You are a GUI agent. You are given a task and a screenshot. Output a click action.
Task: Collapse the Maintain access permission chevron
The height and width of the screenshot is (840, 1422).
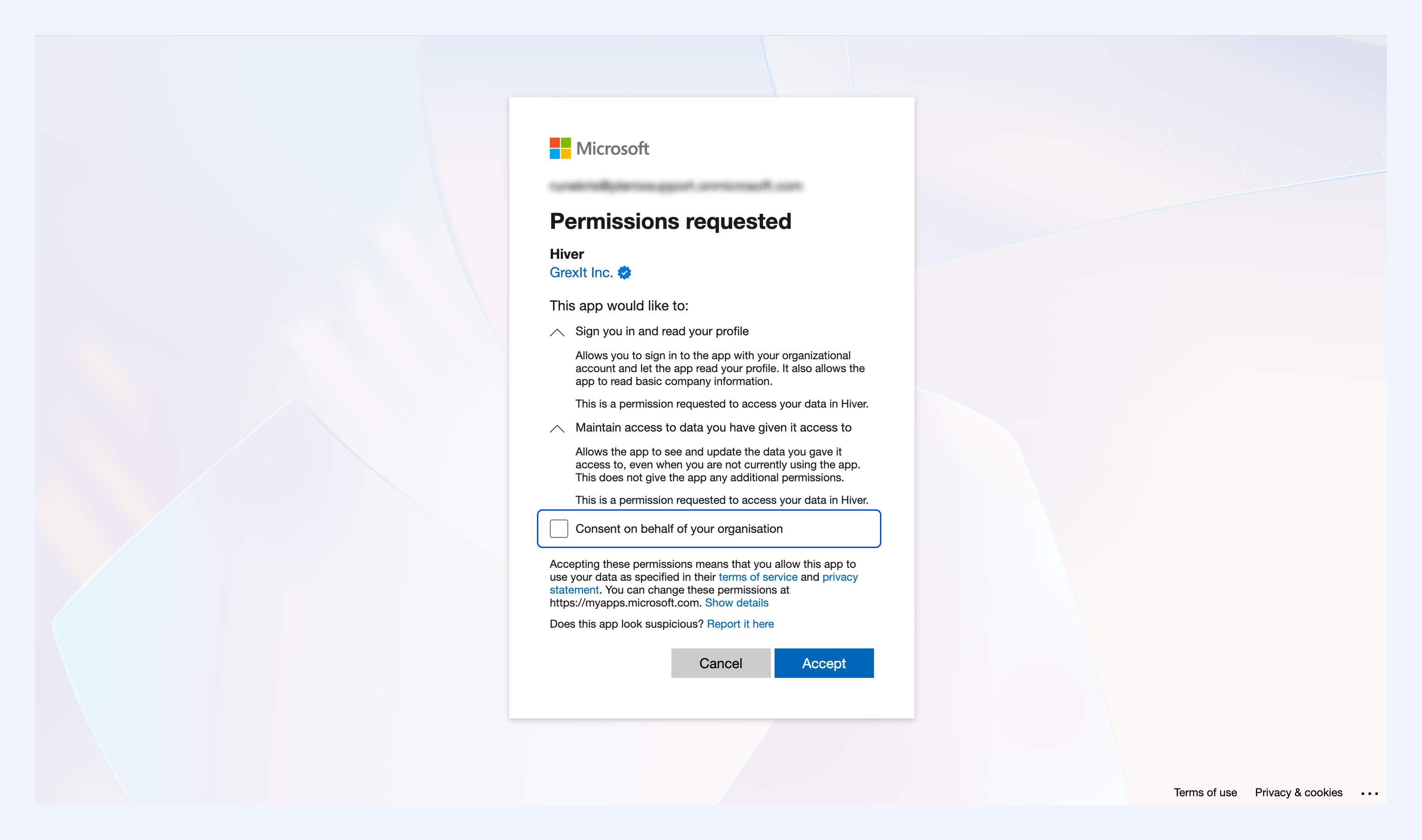click(557, 428)
